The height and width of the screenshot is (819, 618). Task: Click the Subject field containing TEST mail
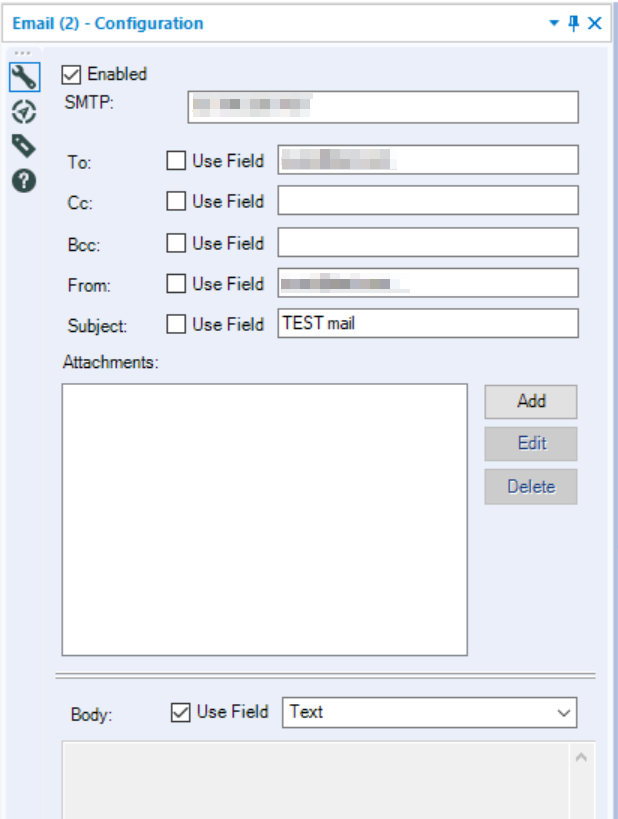[x=428, y=323]
